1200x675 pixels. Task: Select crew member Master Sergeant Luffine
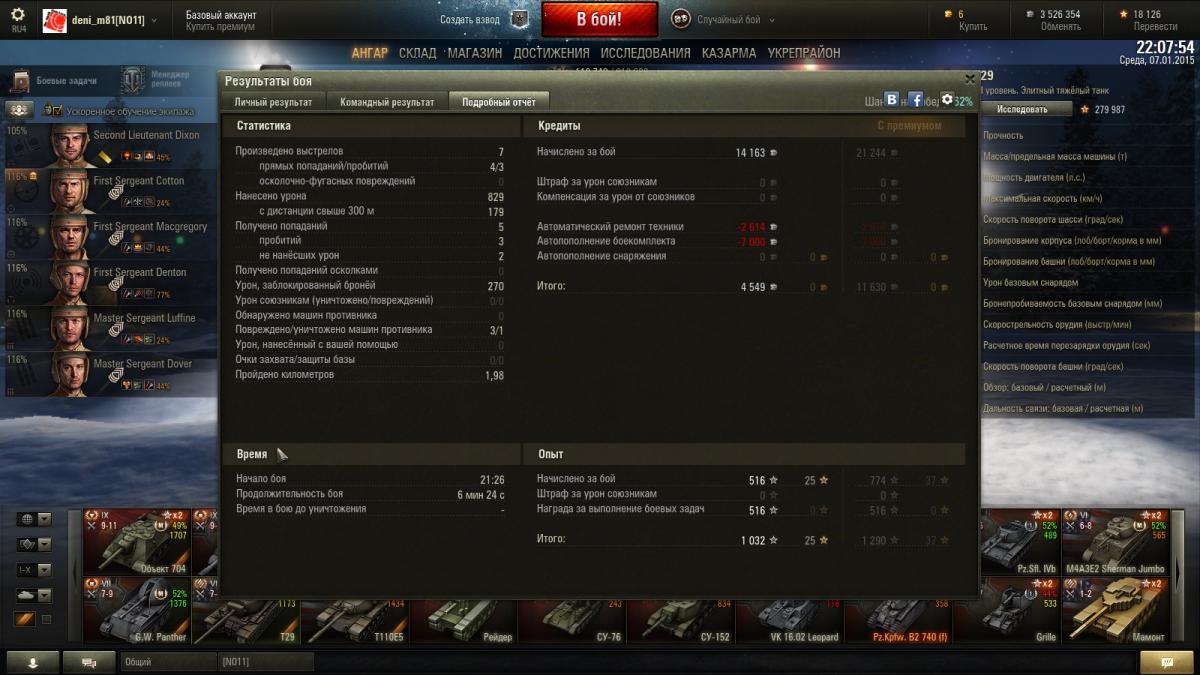108,329
